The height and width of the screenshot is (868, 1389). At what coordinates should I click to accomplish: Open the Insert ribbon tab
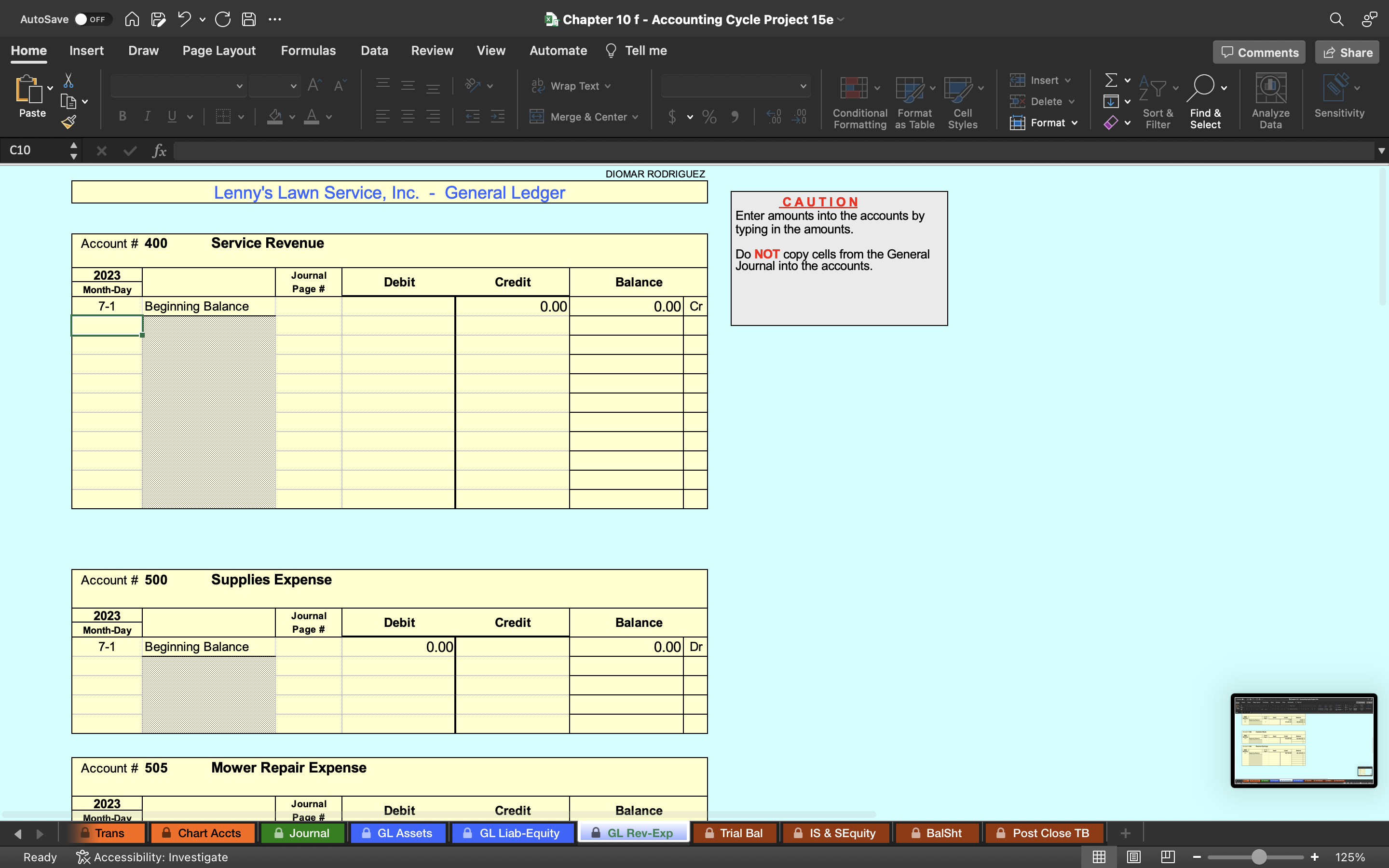[87, 51]
